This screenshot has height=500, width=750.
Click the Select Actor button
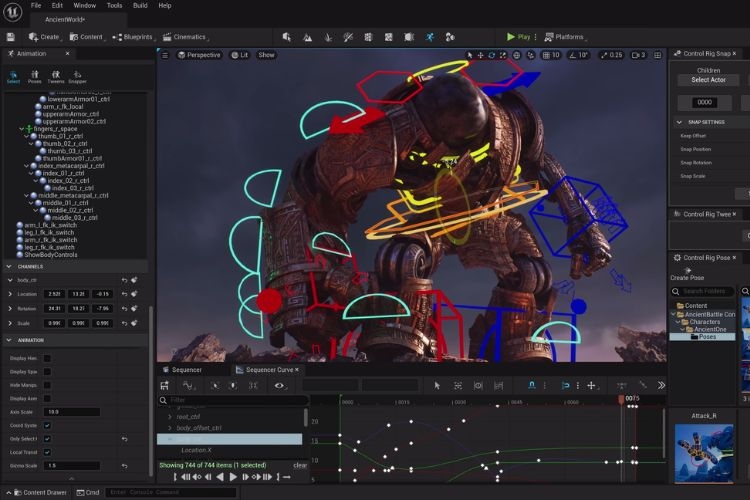point(708,80)
